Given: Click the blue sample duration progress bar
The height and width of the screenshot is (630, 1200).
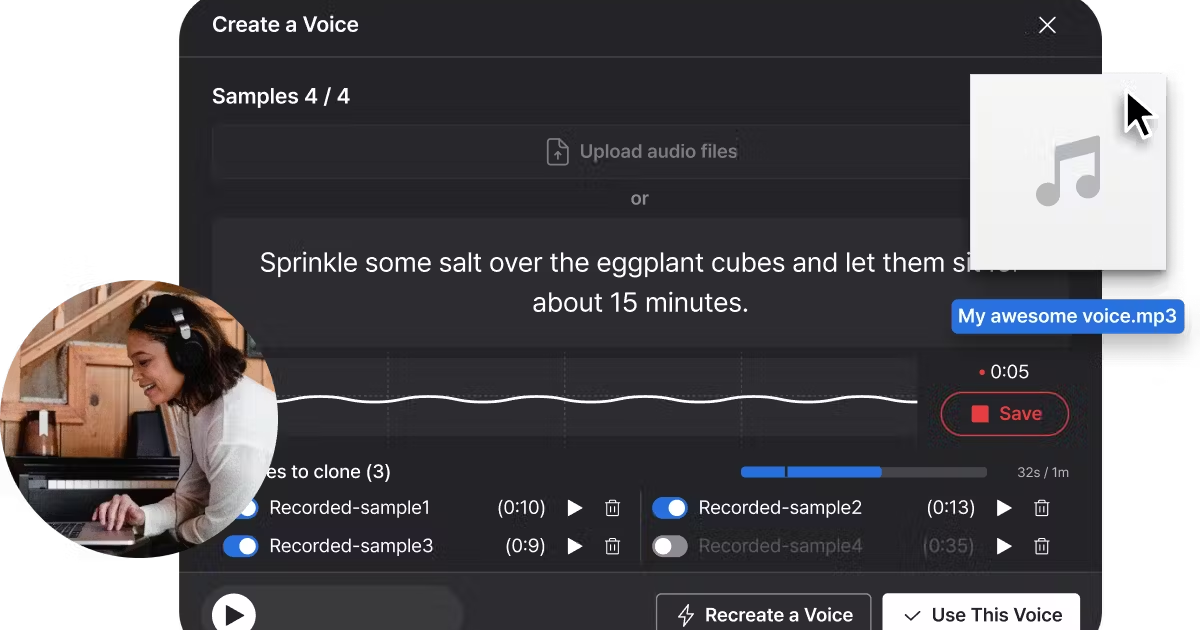Looking at the screenshot, I should point(811,472).
